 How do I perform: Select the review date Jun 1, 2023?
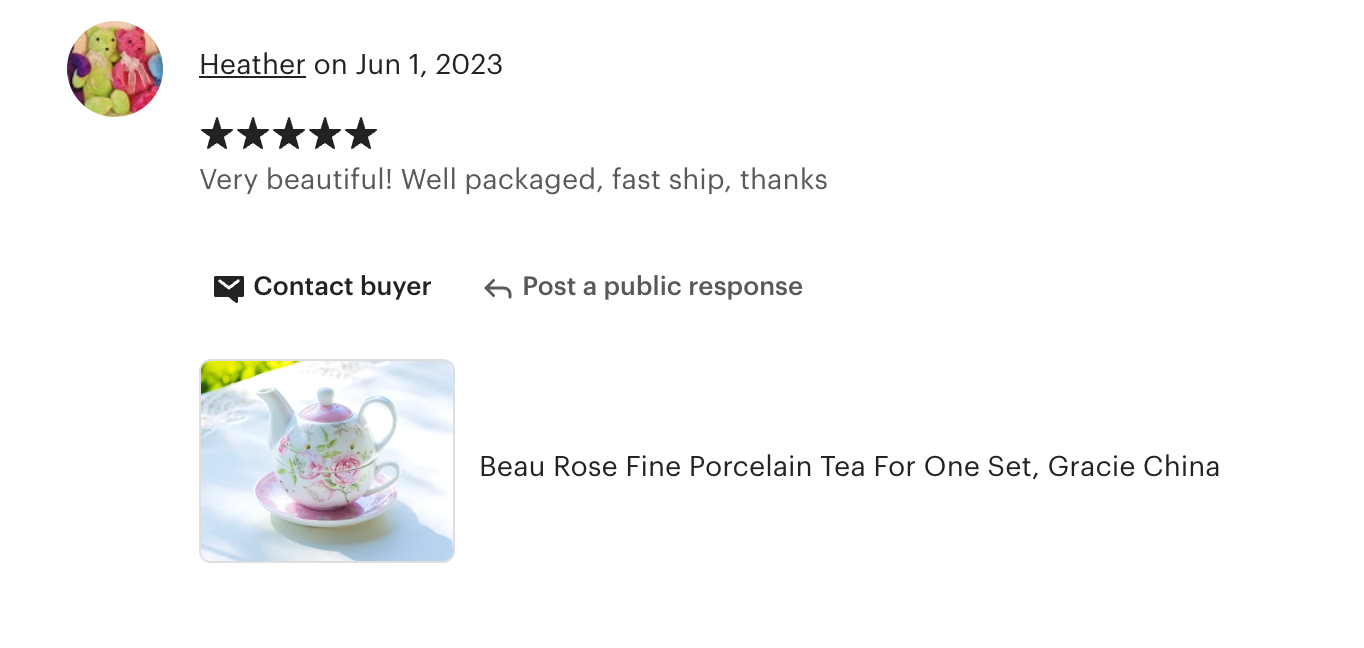point(430,64)
